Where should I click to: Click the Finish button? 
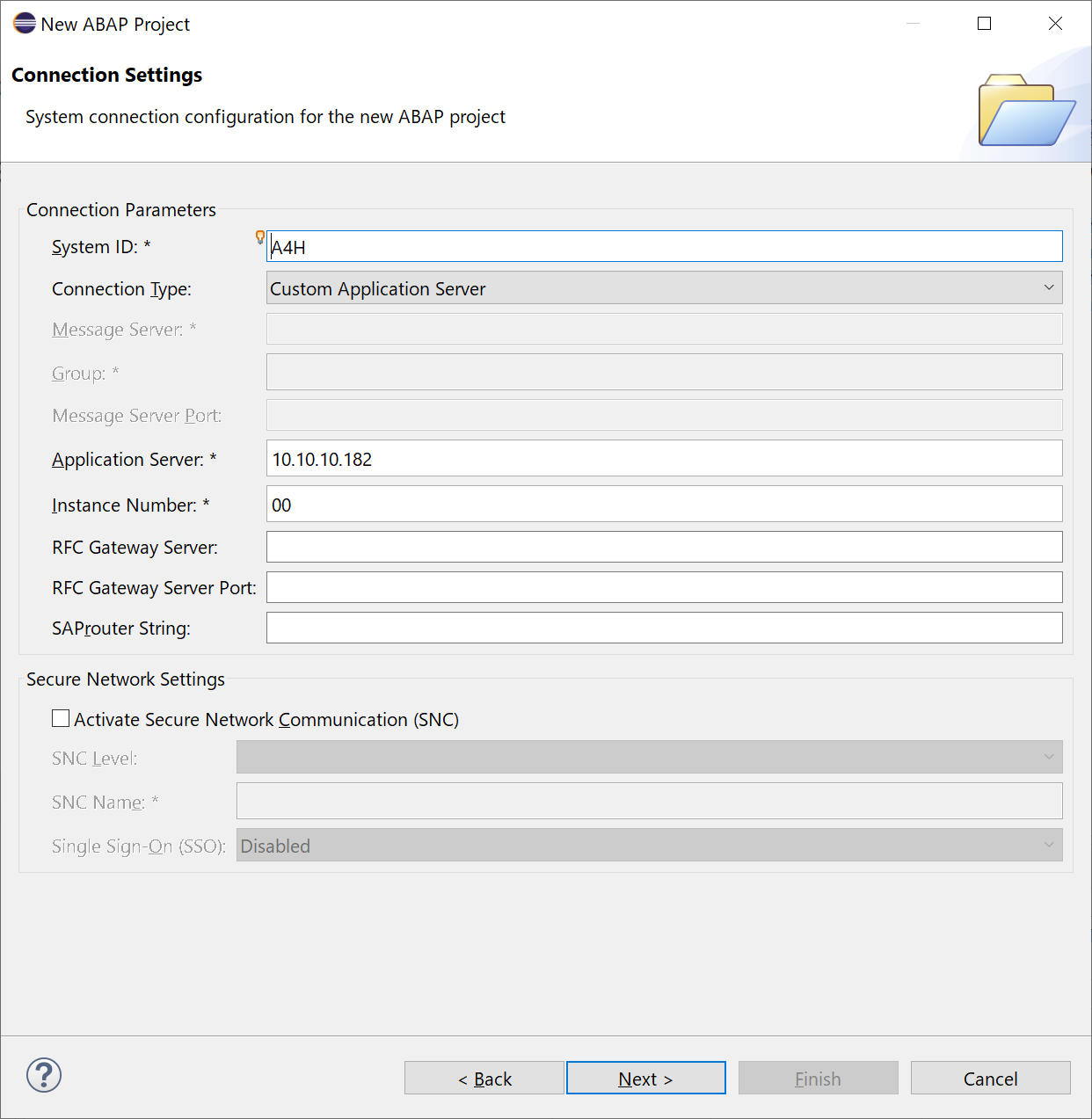pos(818,1079)
